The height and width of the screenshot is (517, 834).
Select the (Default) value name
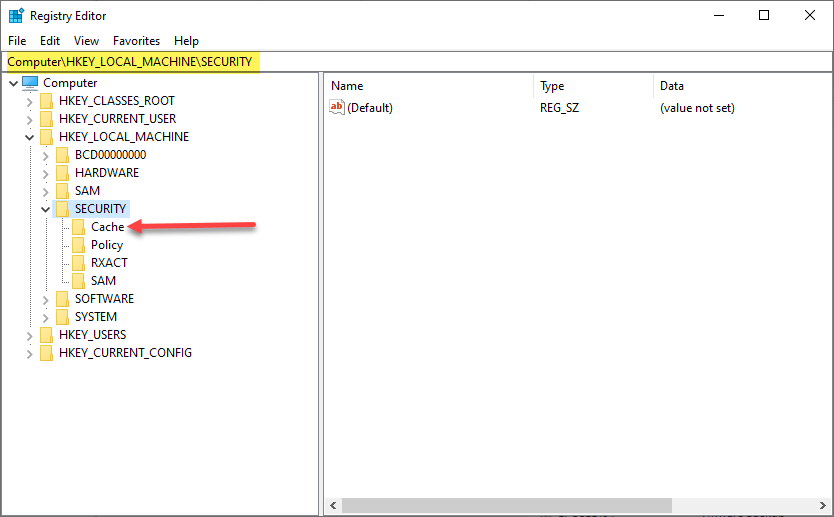370,108
